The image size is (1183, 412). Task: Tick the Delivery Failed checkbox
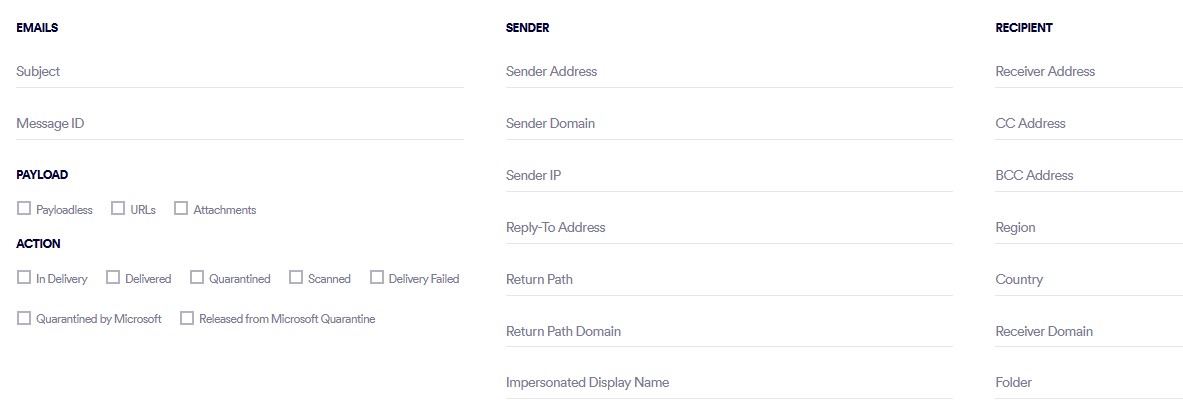click(x=377, y=278)
